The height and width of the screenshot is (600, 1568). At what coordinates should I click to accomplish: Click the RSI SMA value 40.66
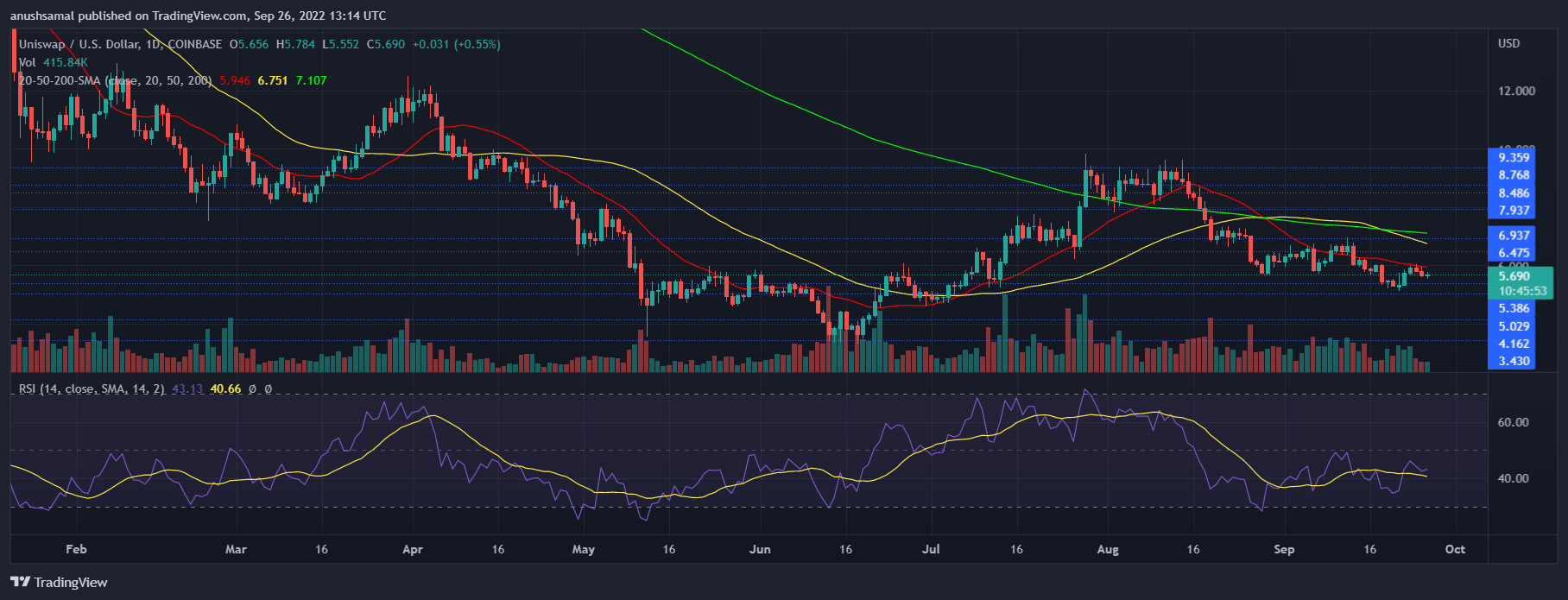[225, 389]
